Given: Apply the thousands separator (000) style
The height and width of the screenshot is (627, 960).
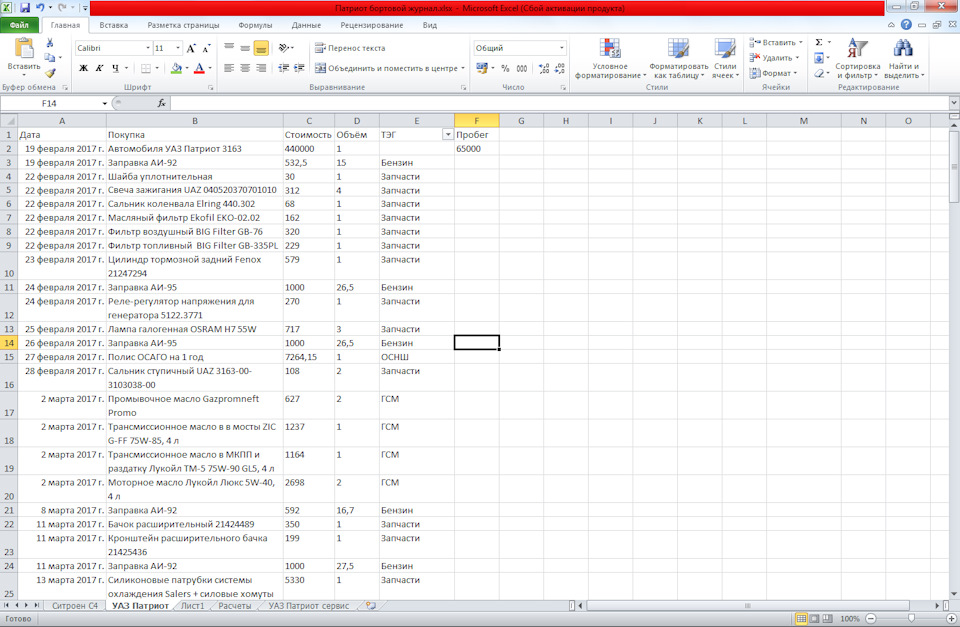Looking at the screenshot, I should coord(522,69).
